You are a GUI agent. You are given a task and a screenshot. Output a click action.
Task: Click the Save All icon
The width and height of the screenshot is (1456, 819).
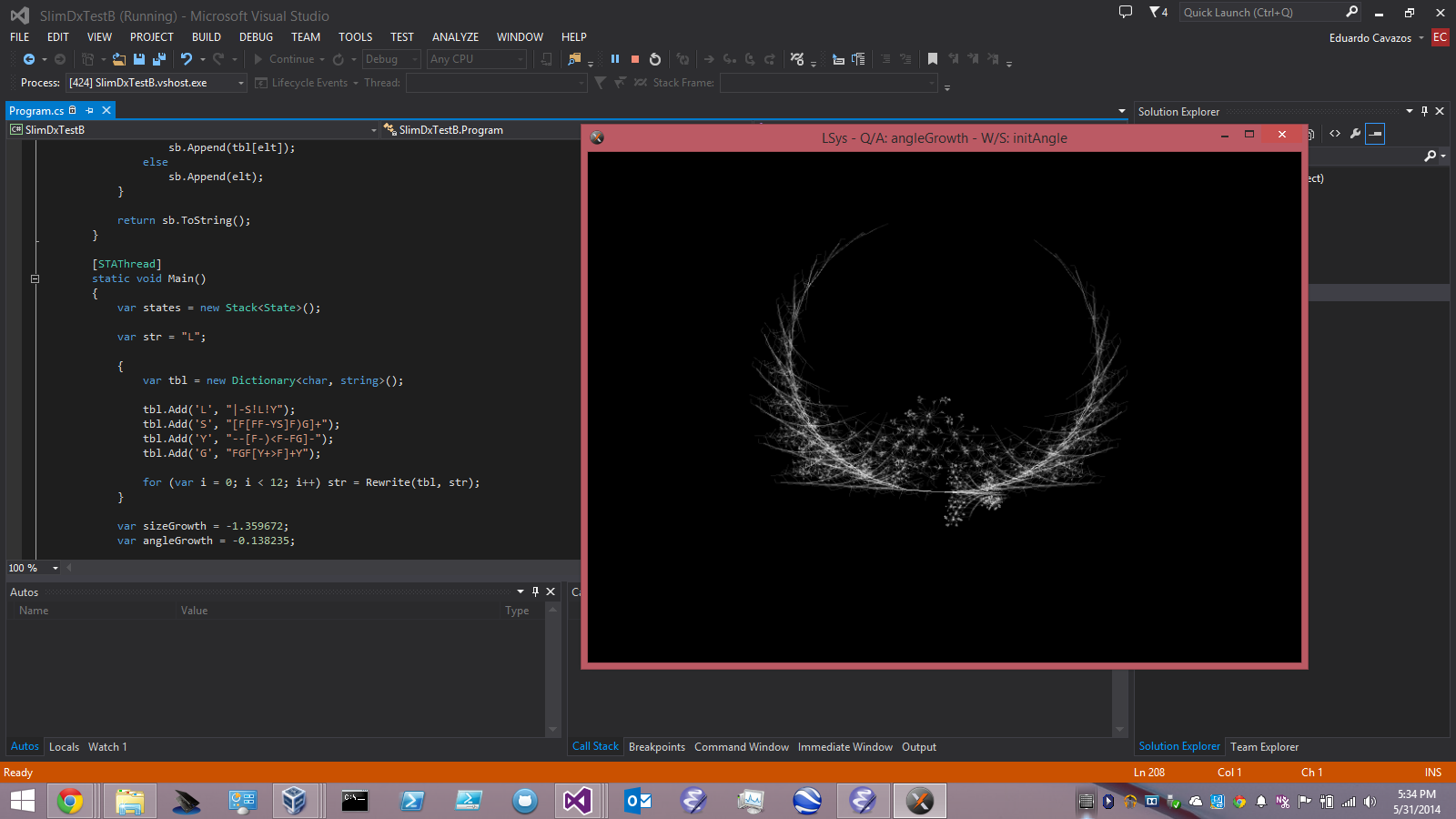159,59
